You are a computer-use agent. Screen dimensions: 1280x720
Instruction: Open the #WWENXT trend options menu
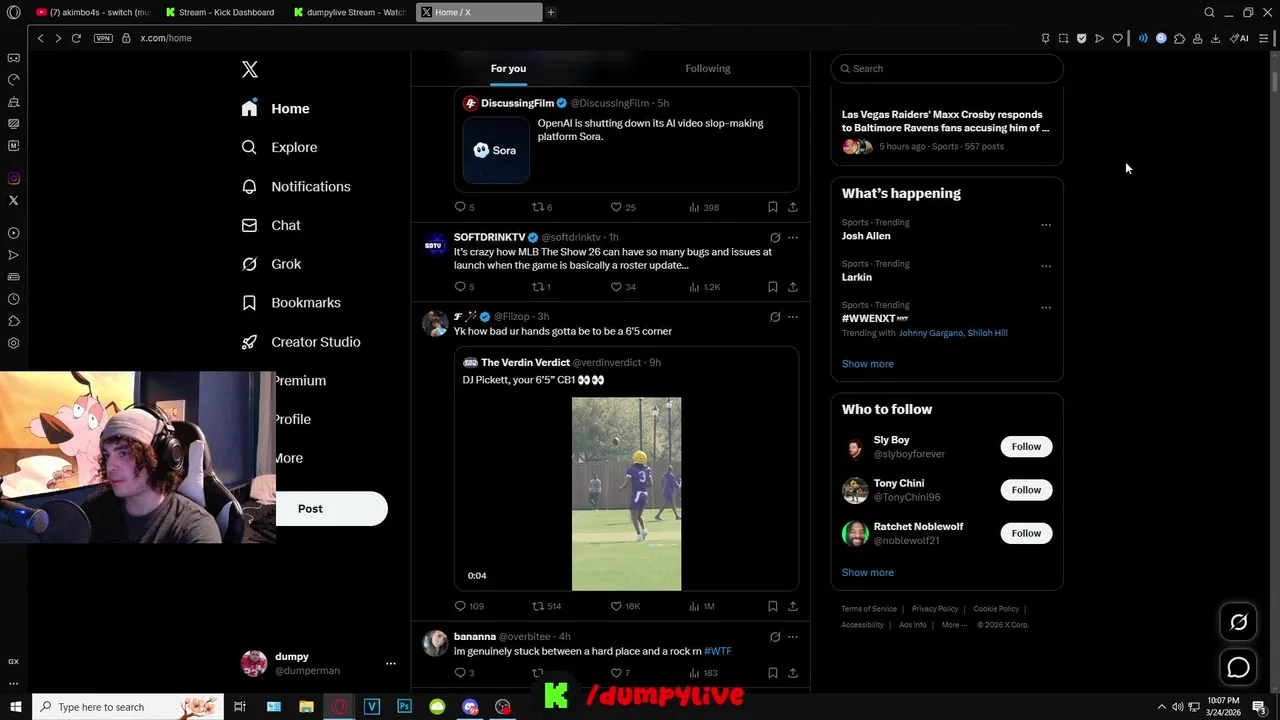click(x=1046, y=308)
